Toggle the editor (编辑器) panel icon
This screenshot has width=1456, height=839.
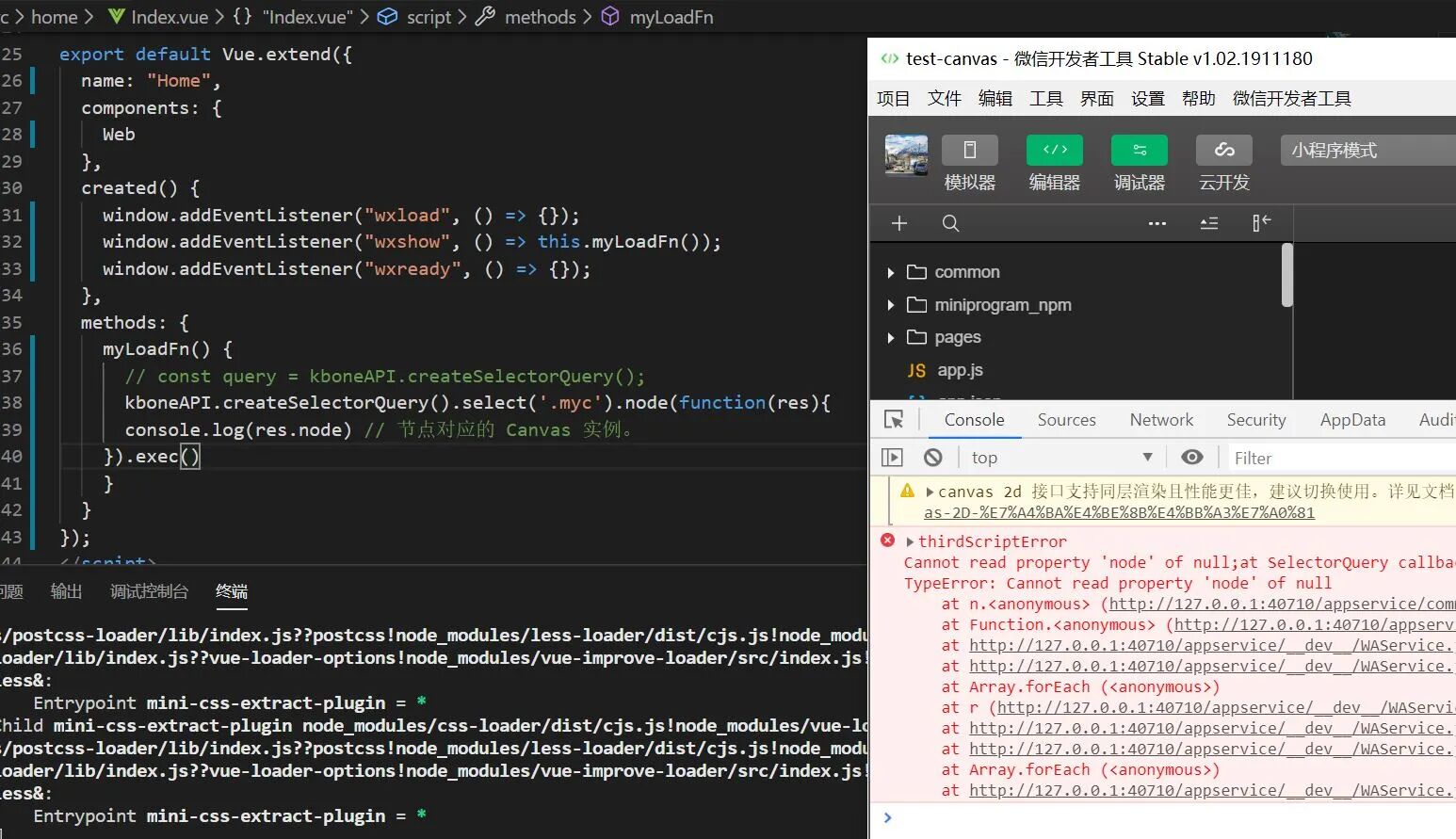1054,151
